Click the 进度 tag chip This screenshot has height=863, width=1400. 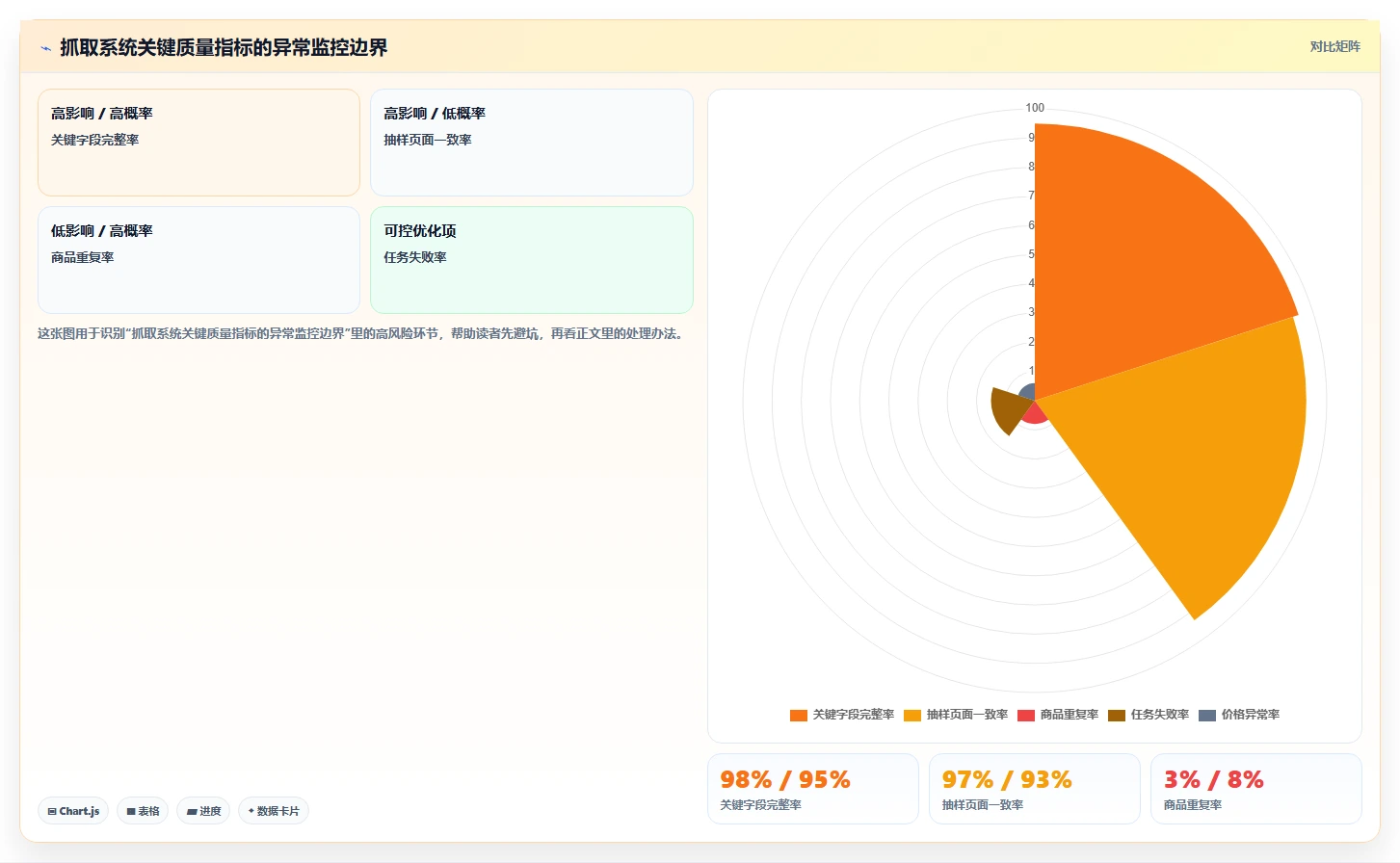pyautogui.click(x=203, y=811)
